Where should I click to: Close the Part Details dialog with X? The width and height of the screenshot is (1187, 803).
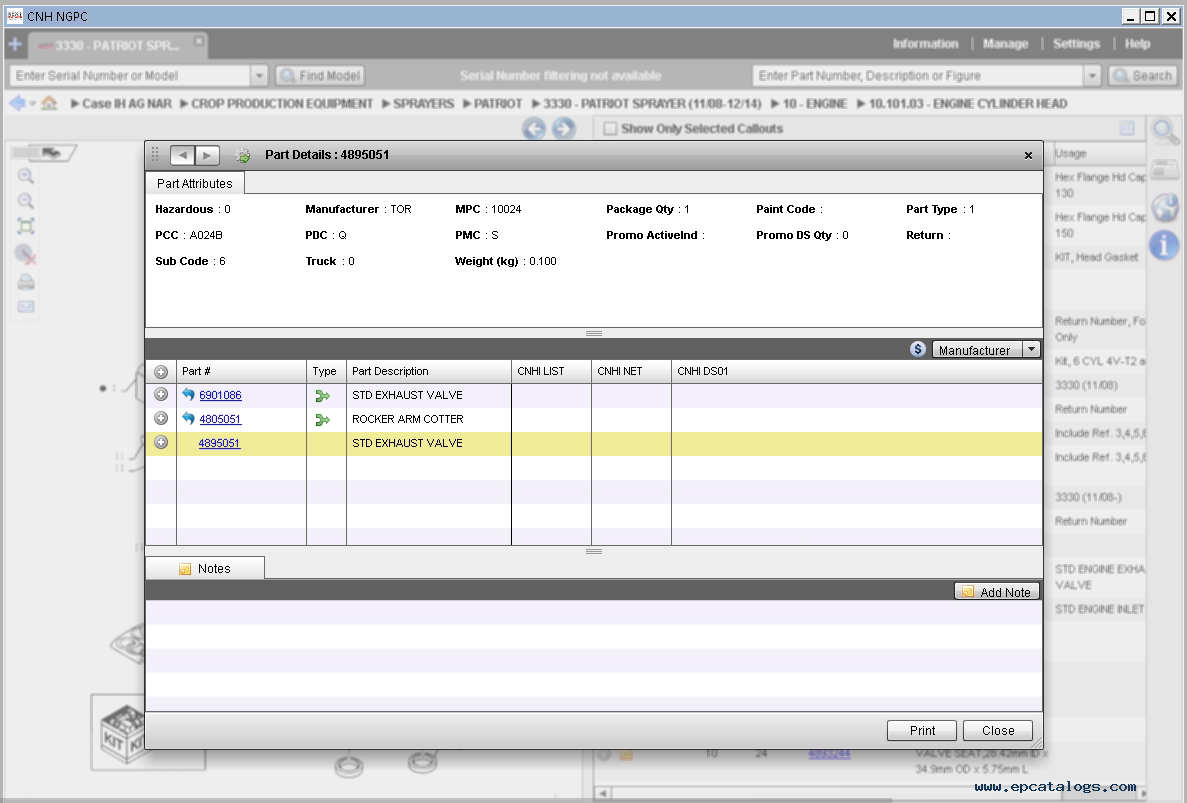pos(1028,155)
